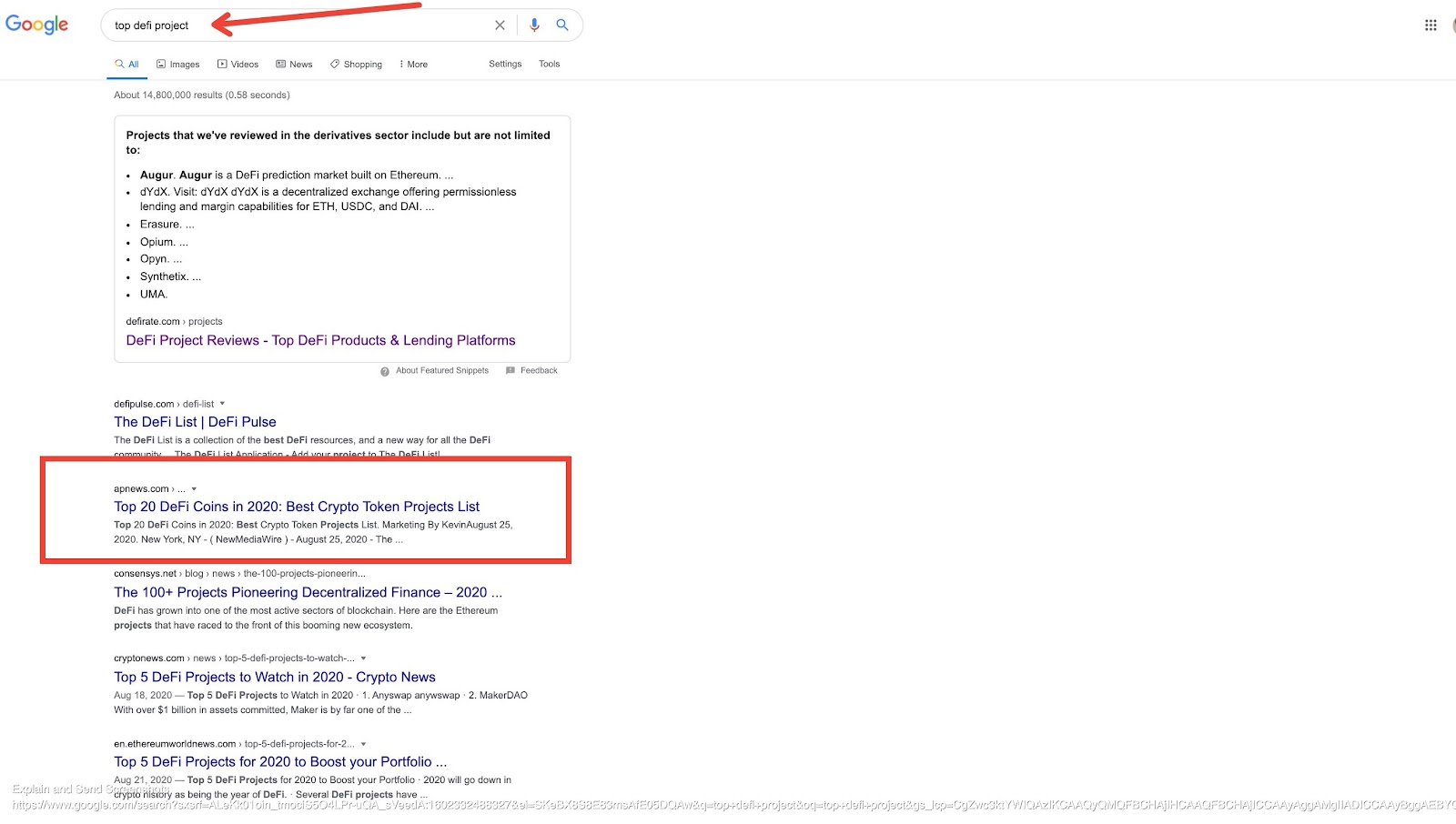The height and width of the screenshot is (824, 1456).
Task: Open Top 5 DeFi Projects to Watch result
Action: coord(275,677)
